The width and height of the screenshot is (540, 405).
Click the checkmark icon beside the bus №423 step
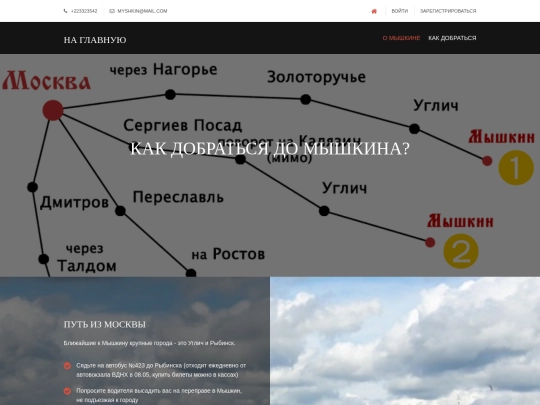[68, 366]
